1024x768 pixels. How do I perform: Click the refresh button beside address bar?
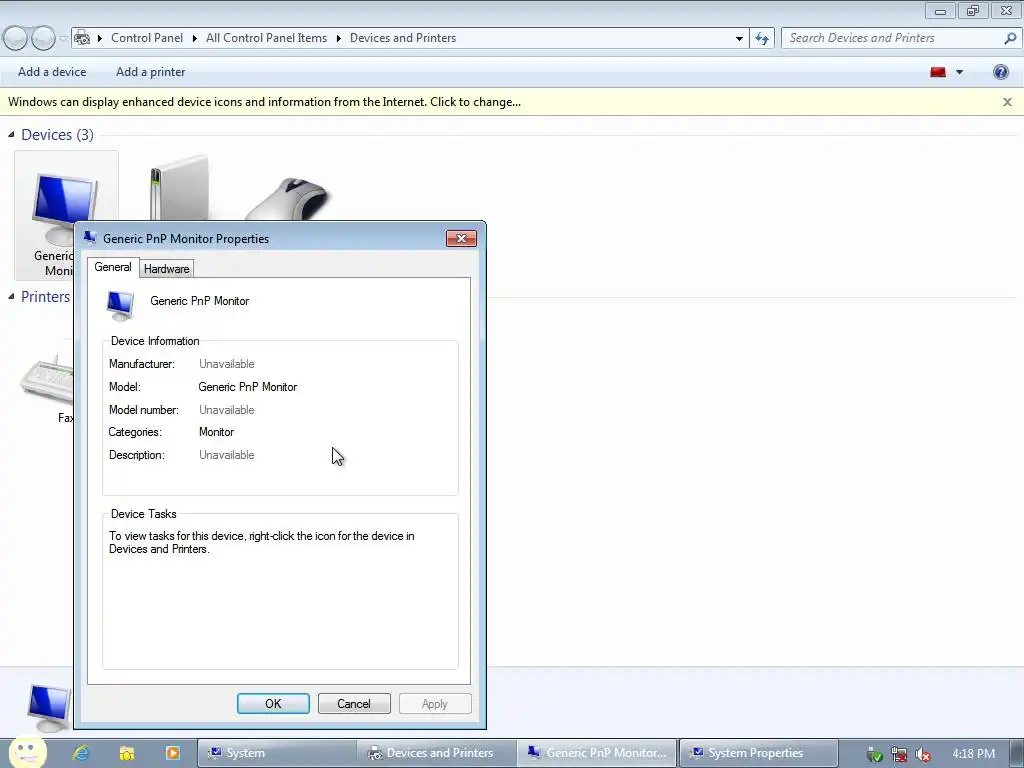click(762, 39)
